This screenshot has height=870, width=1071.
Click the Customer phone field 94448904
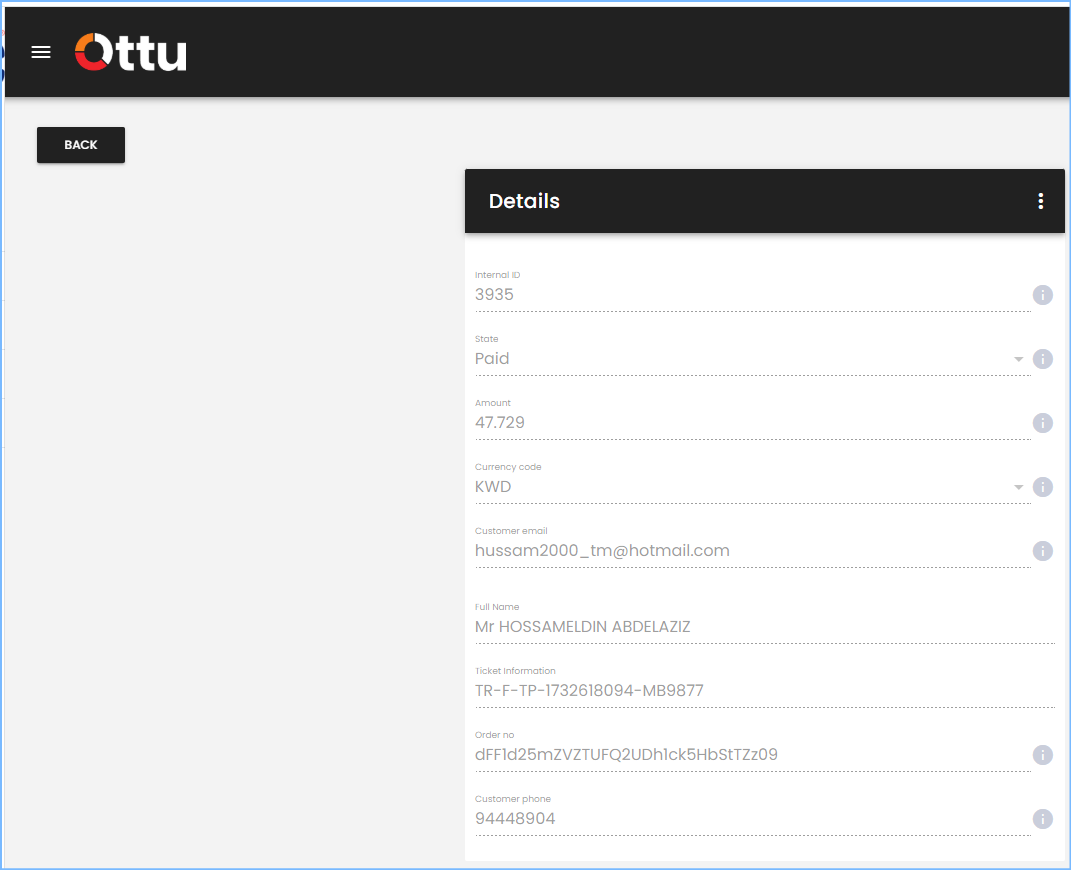coord(753,819)
